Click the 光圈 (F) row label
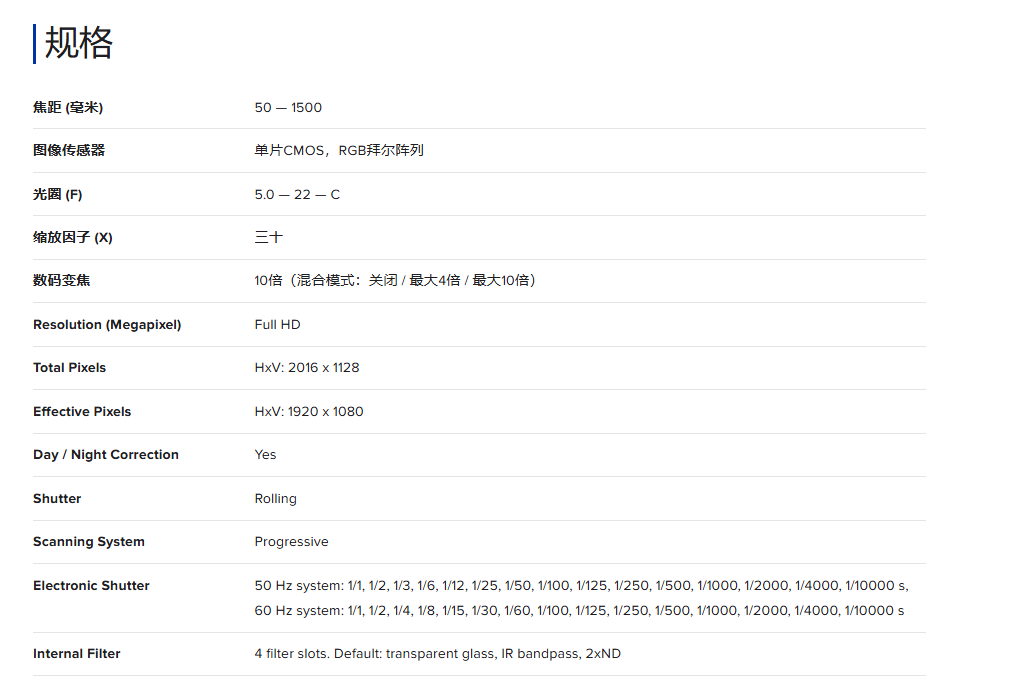1031x690 pixels. click(58, 194)
